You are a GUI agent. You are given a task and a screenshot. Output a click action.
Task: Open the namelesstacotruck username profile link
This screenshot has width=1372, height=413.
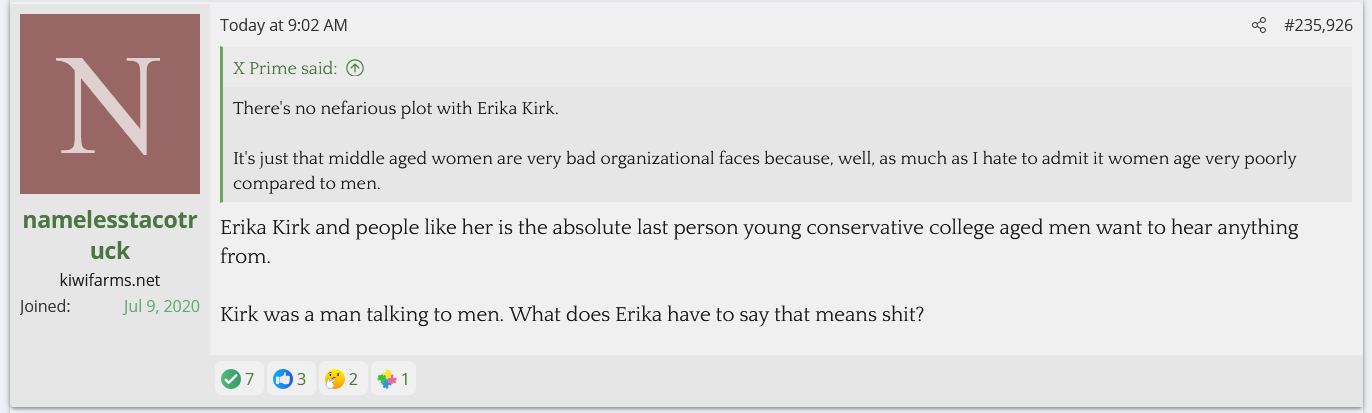110,234
